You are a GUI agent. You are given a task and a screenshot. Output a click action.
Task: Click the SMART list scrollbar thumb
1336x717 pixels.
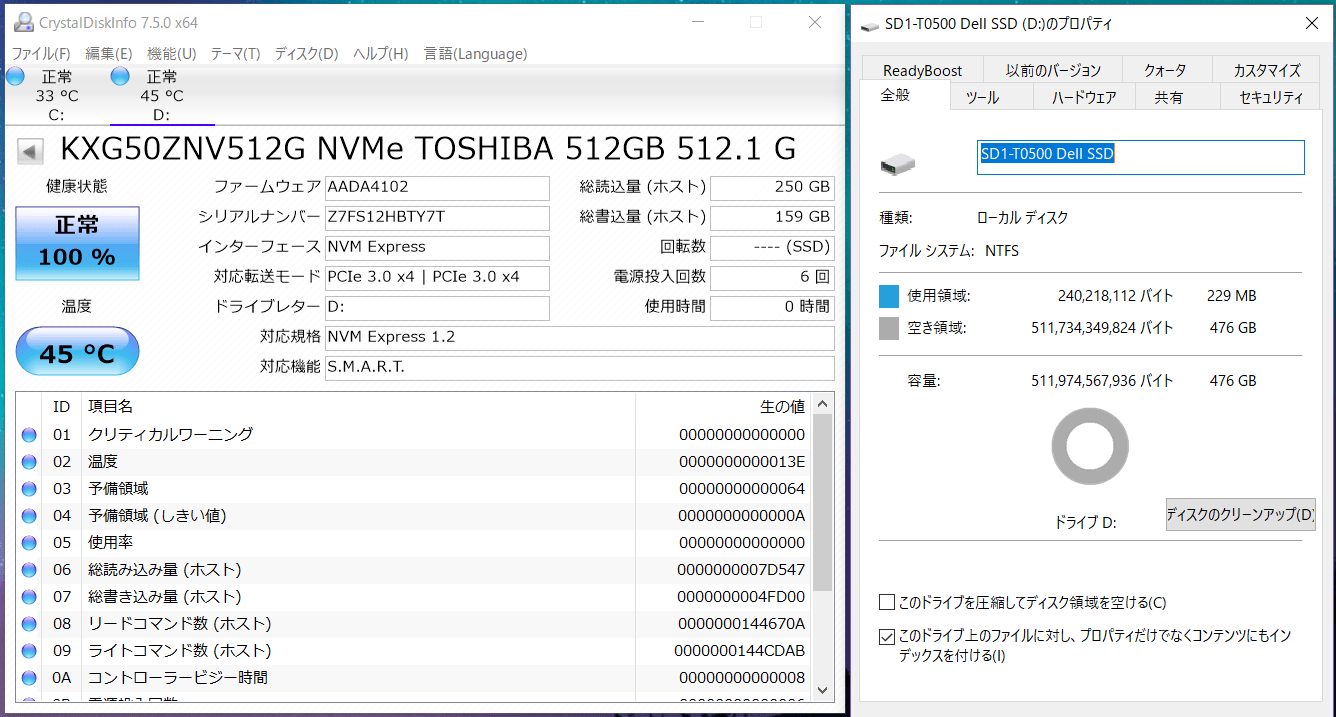(823, 503)
